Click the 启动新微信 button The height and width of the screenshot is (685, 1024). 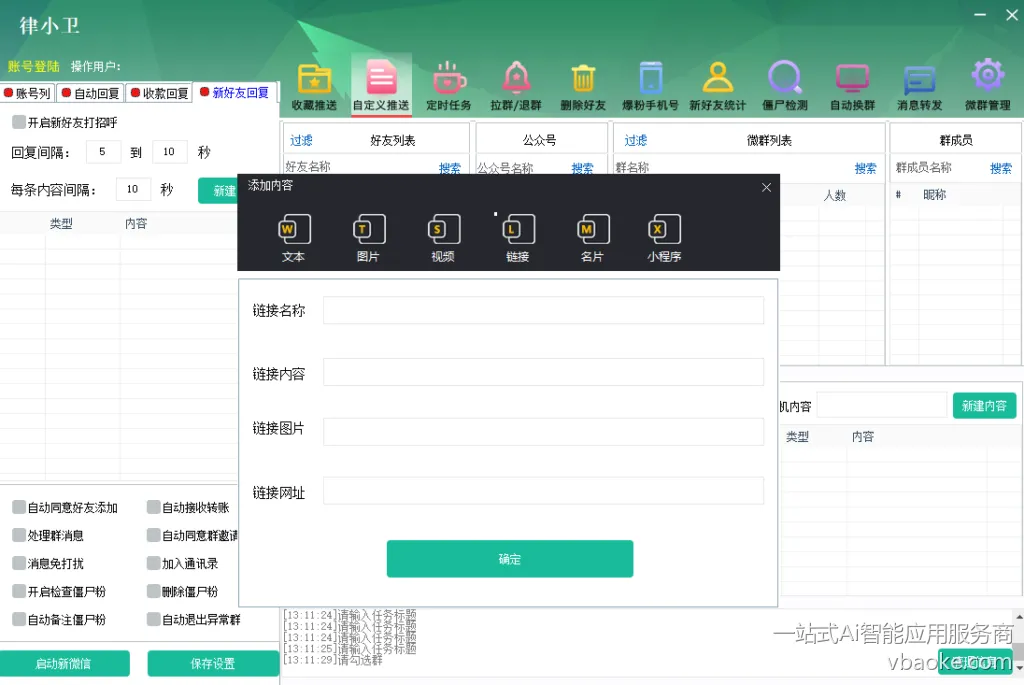coord(63,663)
